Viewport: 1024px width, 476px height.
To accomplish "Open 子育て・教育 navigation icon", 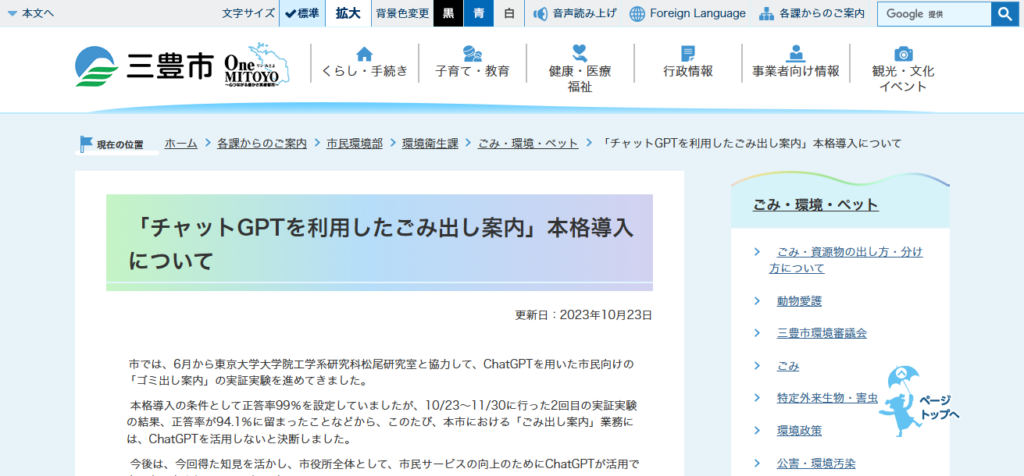I will click(472, 54).
